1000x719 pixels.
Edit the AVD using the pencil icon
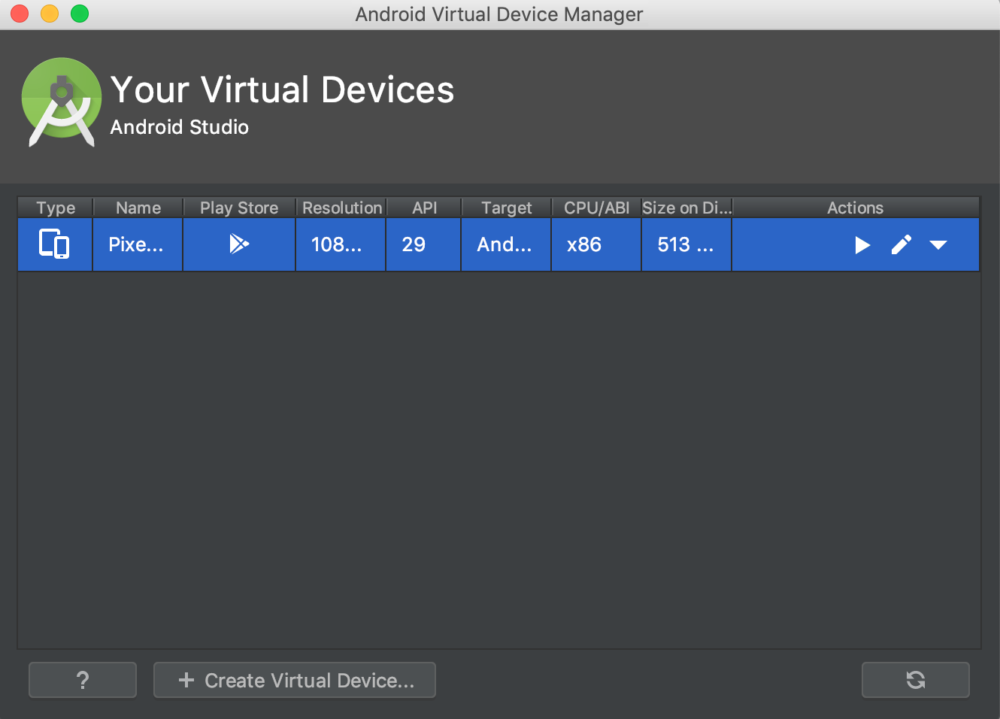[901, 245]
